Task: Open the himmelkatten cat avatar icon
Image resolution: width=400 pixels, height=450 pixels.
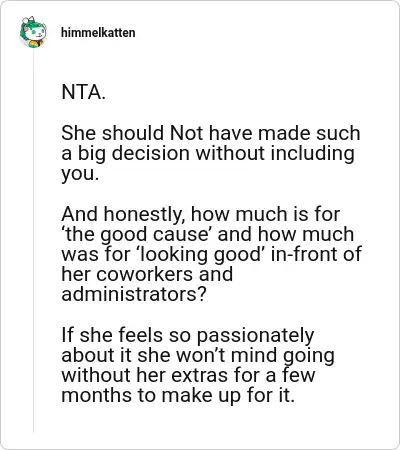Action: pyautogui.click(x=33, y=32)
